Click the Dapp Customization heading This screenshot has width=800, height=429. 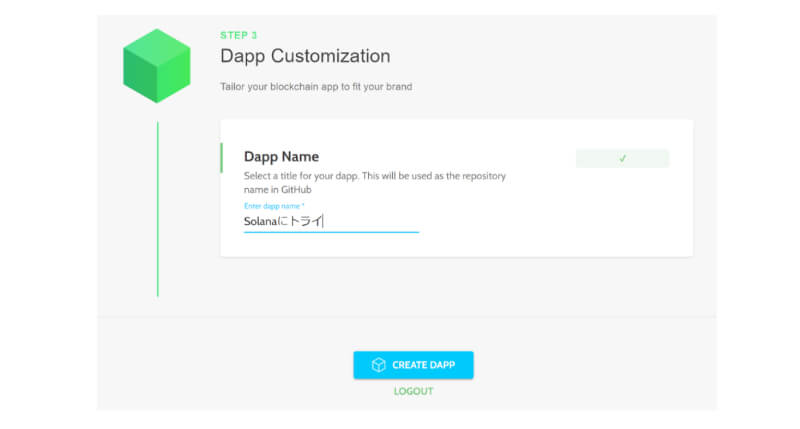304,56
